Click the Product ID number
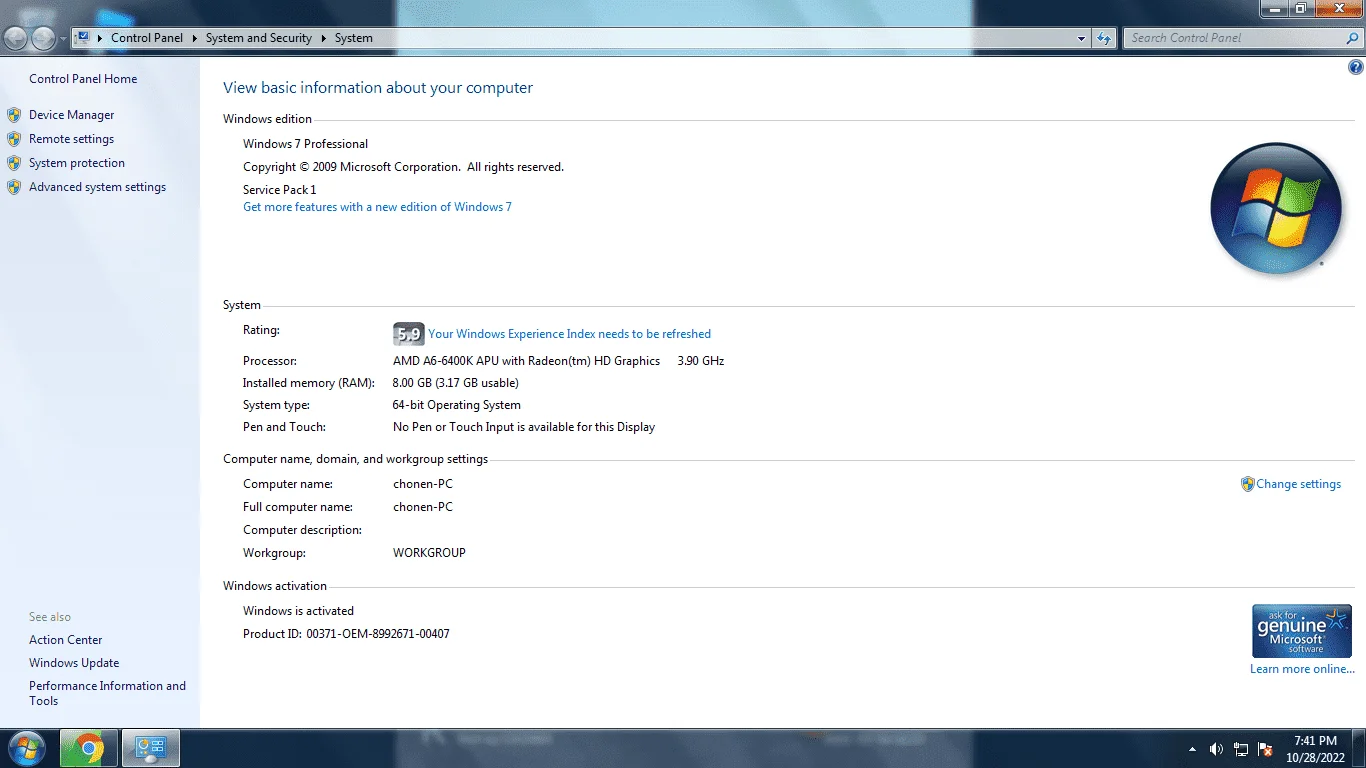Image resolution: width=1366 pixels, height=768 pixels. point(378,634)
